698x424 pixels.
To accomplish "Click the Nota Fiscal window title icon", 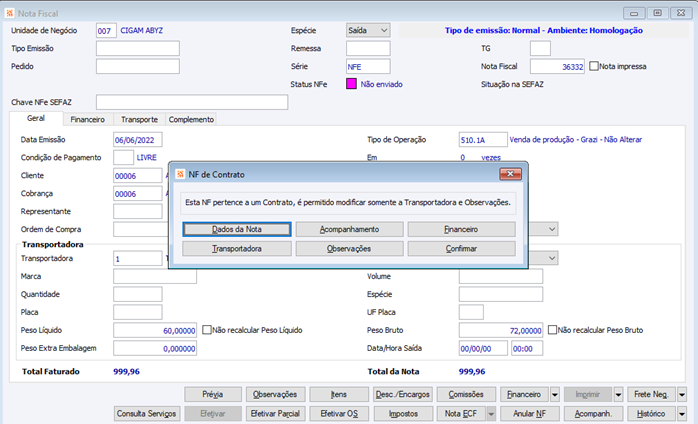I will 9,13.
